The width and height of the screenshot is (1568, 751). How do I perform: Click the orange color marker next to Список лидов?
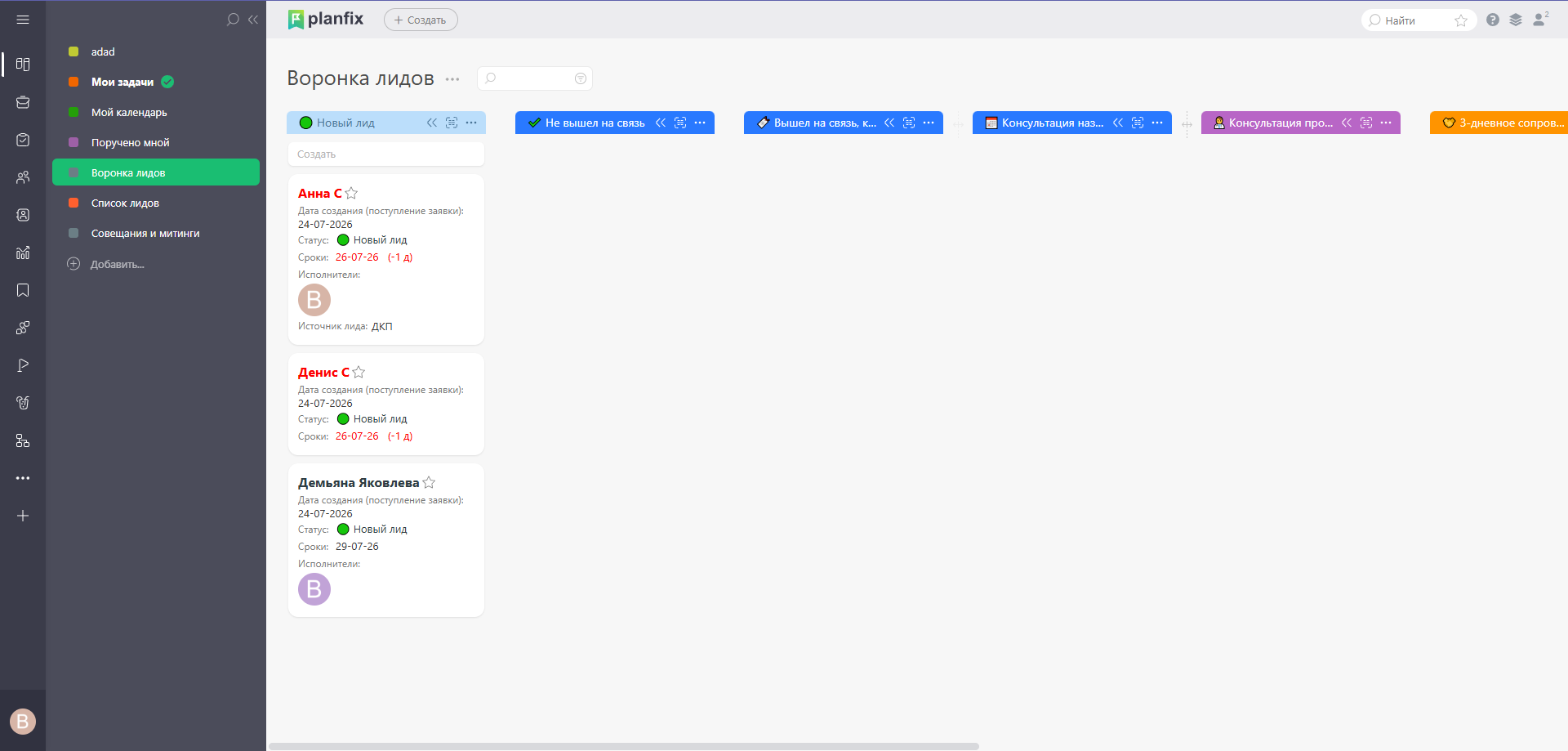(x=73, y=203)
